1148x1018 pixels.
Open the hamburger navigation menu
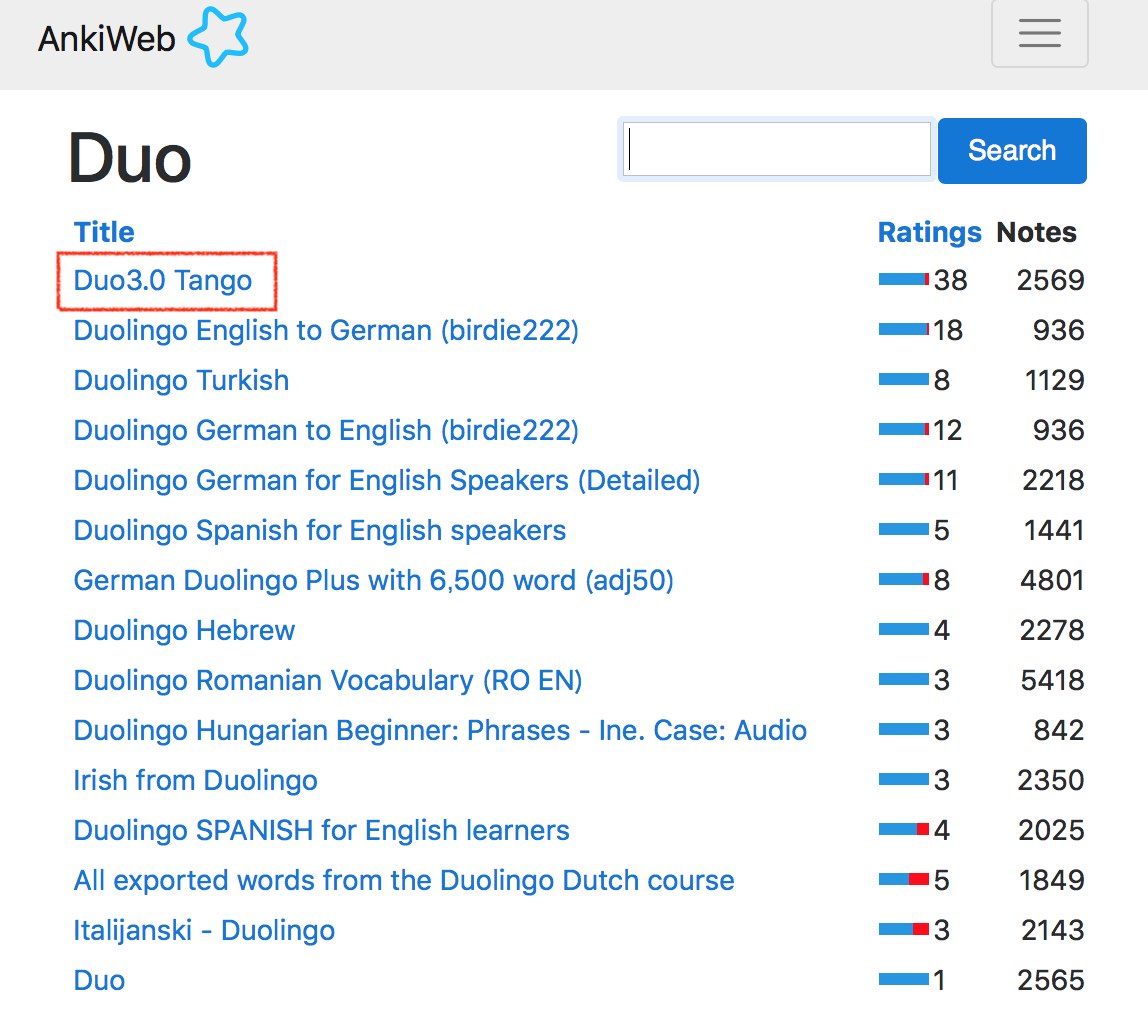[x=1039, y=34]
